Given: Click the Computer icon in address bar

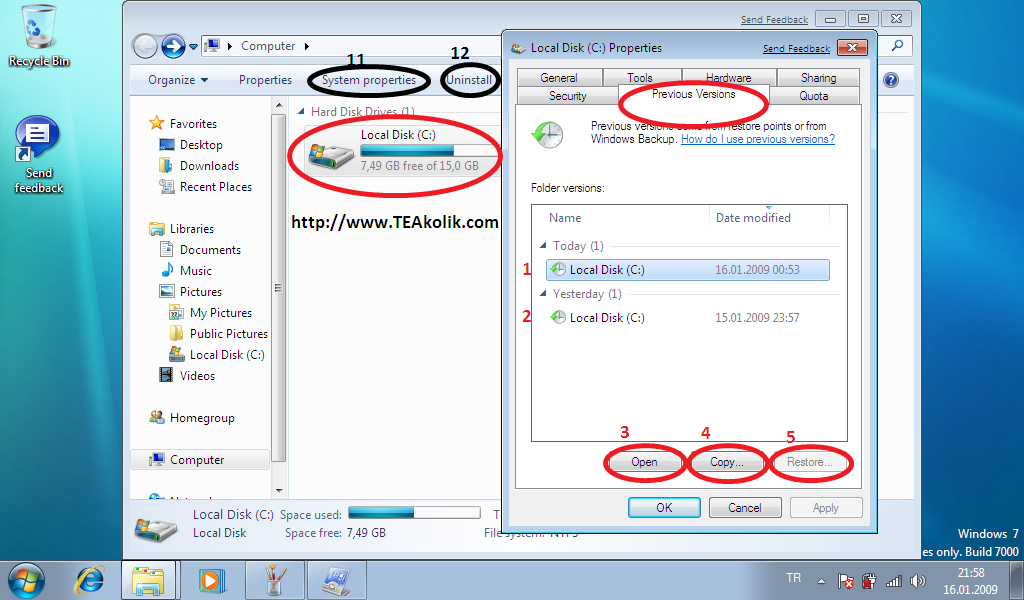Looking at the screenshot, I should coord(212,46).
